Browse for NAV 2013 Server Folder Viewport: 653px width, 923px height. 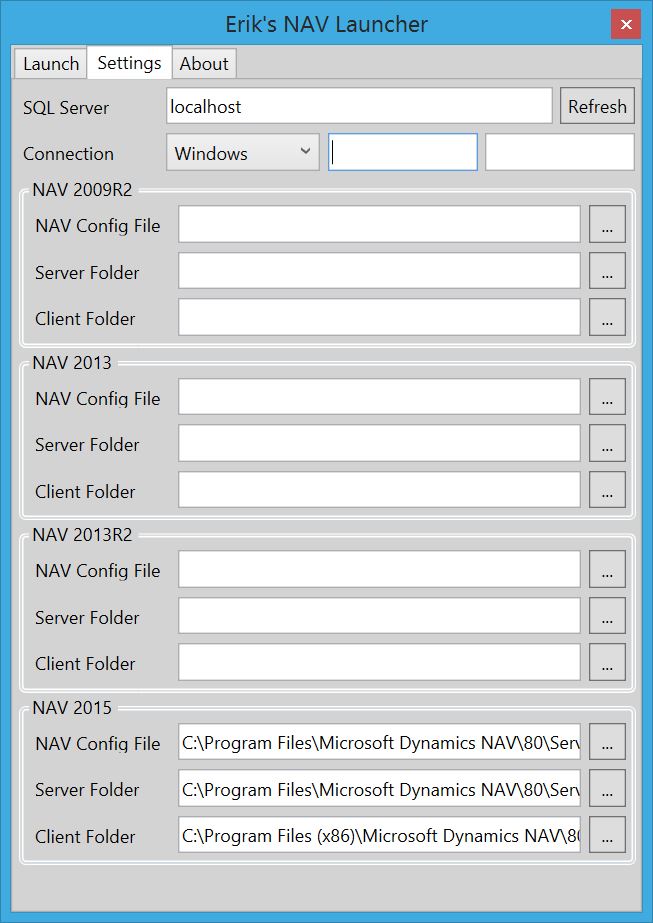coord(607,443)
